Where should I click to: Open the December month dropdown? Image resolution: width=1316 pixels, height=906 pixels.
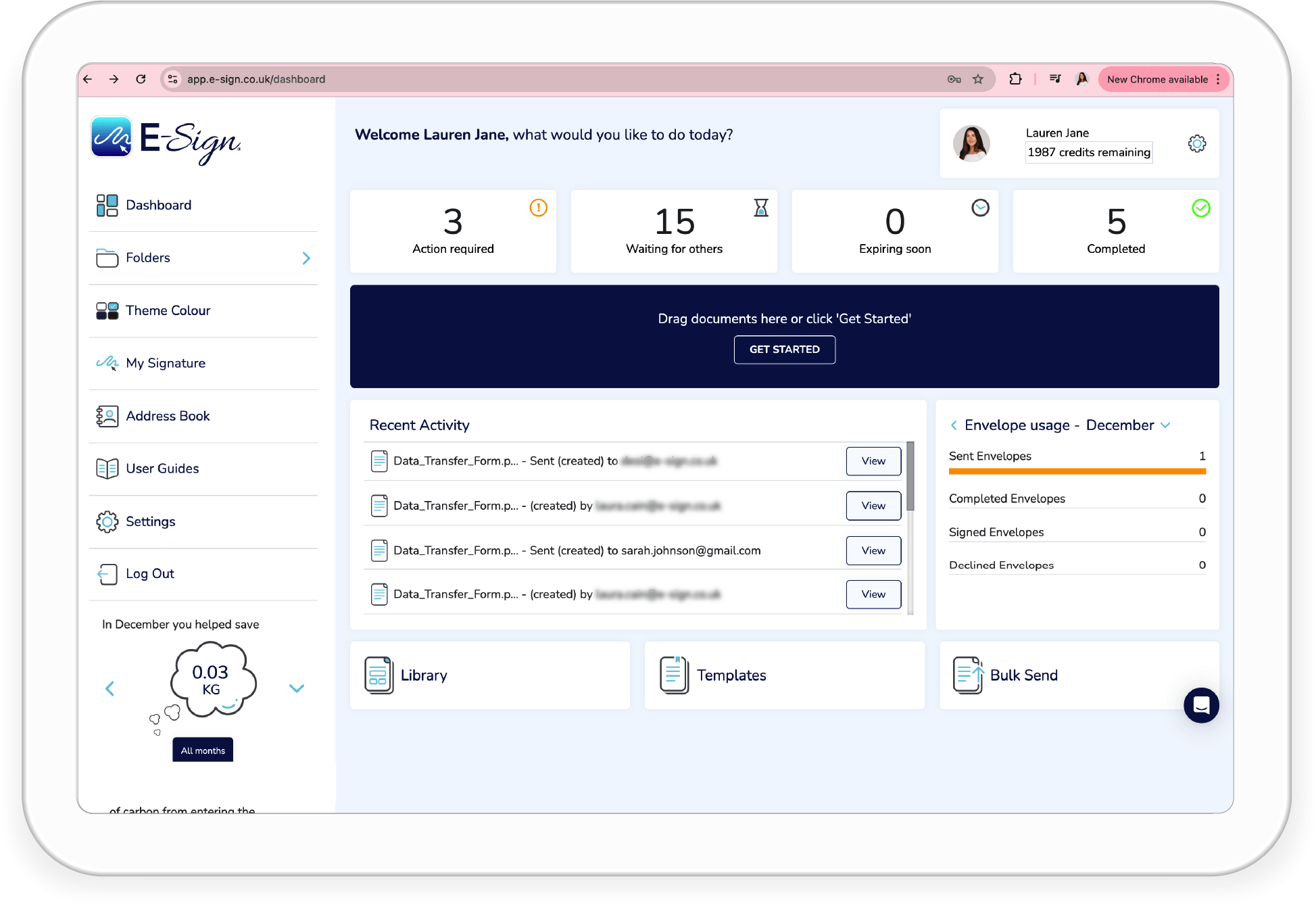coord(1127,425)
